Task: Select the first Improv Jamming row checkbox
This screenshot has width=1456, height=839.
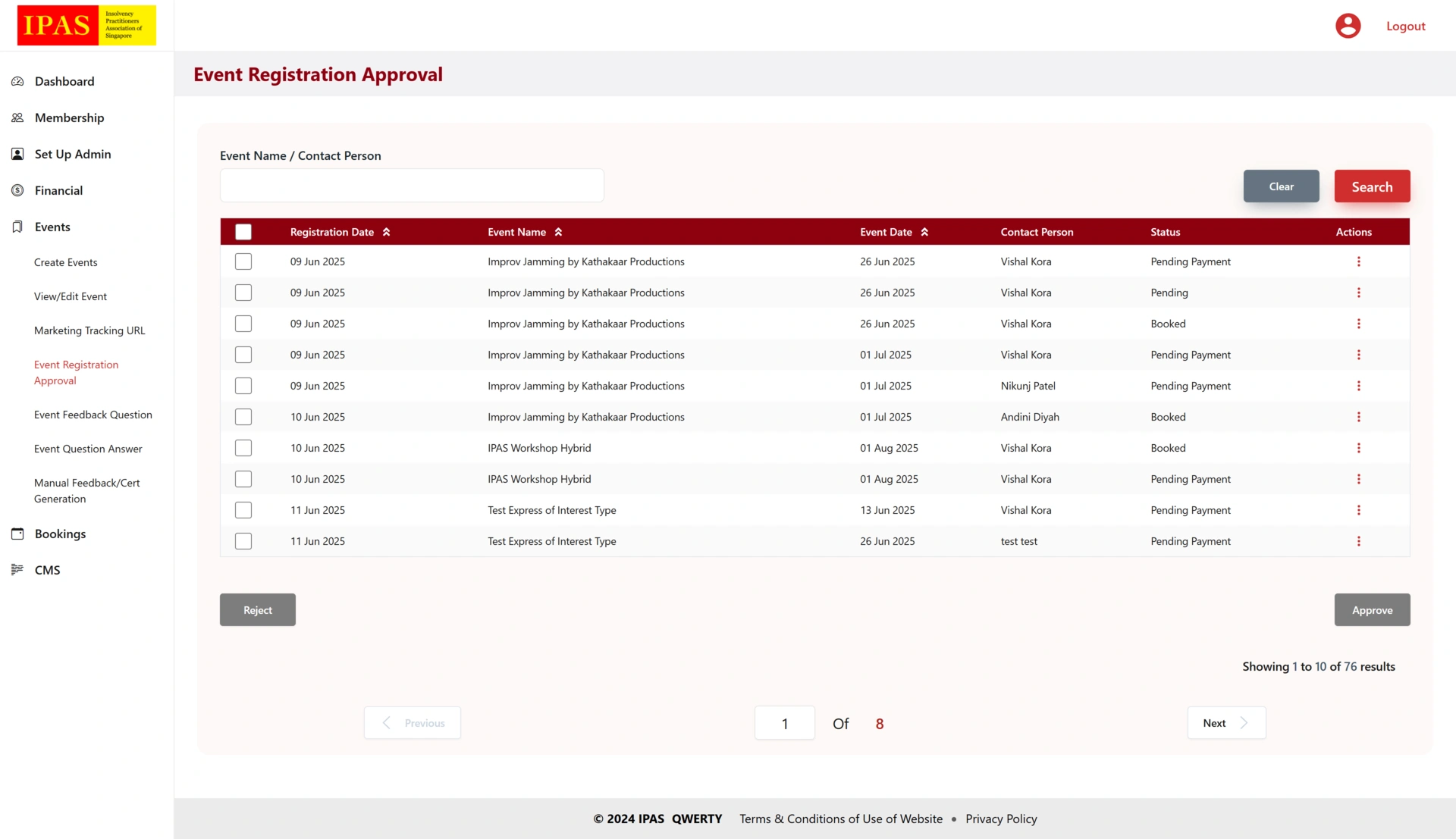Action: tap(243, 261)
